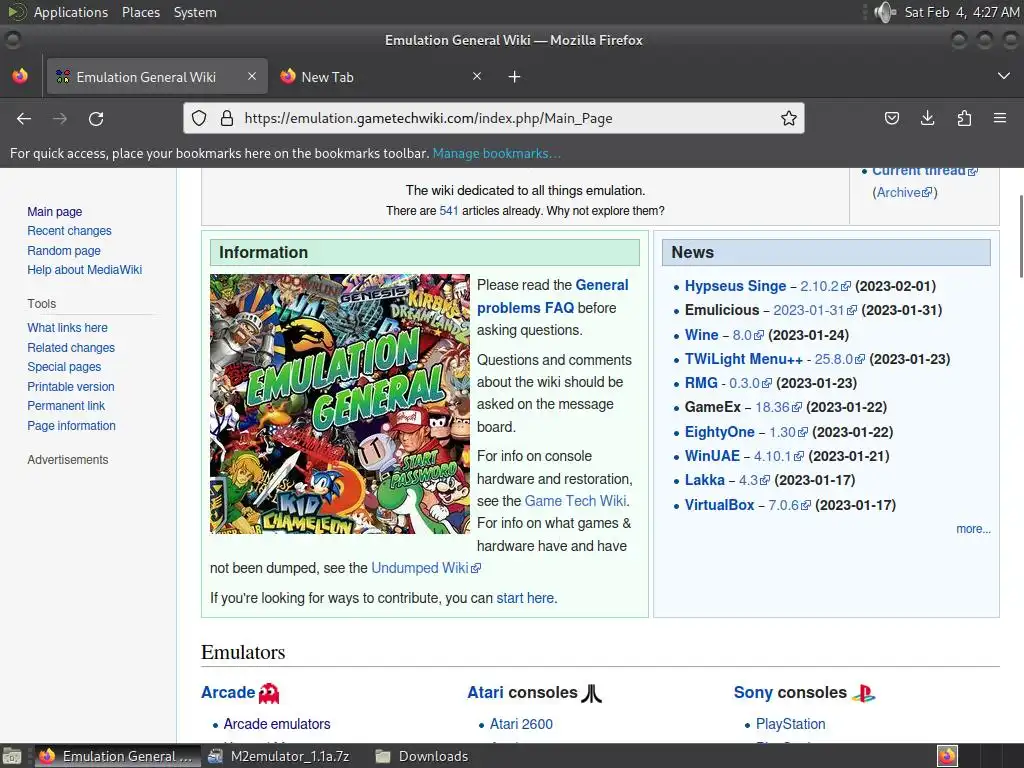Open the Save to Pocket icon
The width and height of the screenshot is (1024, 768).
[x=891, y=118]
